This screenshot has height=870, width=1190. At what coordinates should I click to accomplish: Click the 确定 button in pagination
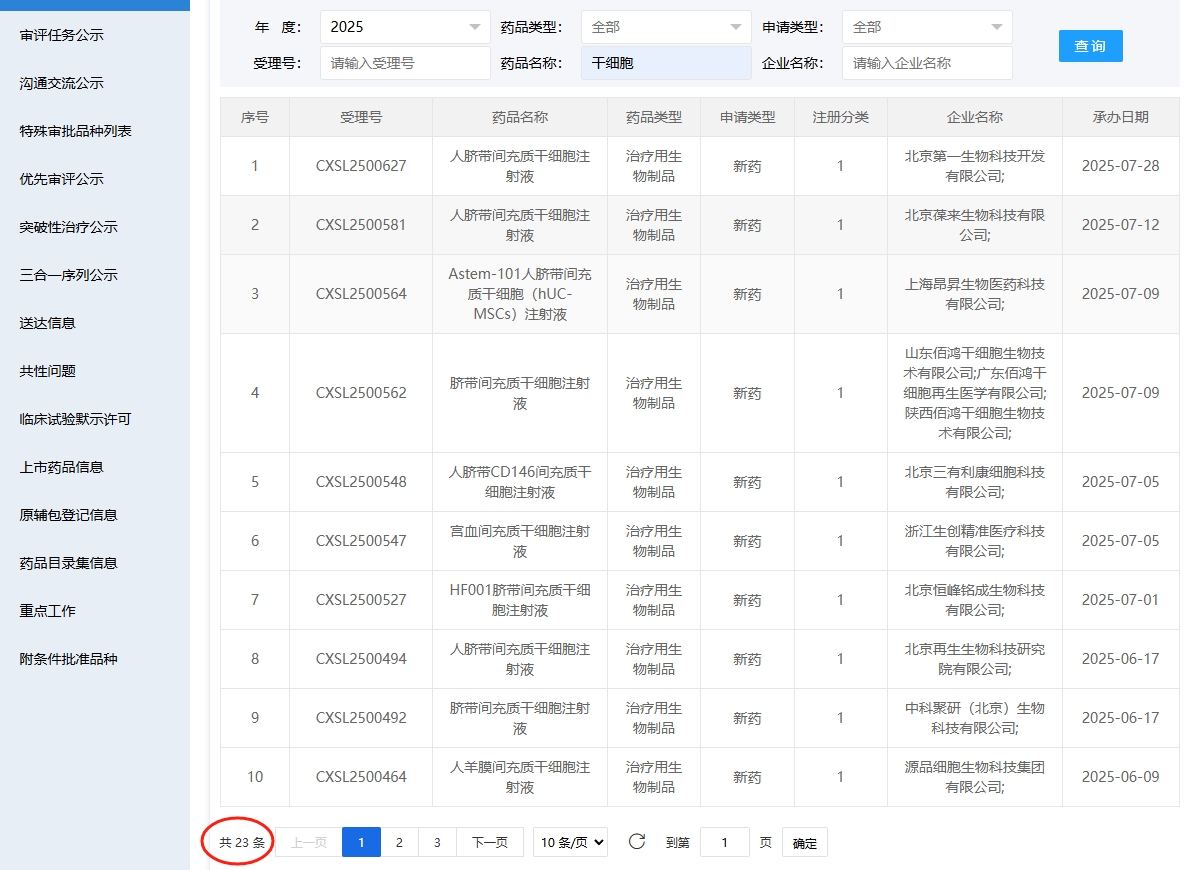click(x=804, y=843)
